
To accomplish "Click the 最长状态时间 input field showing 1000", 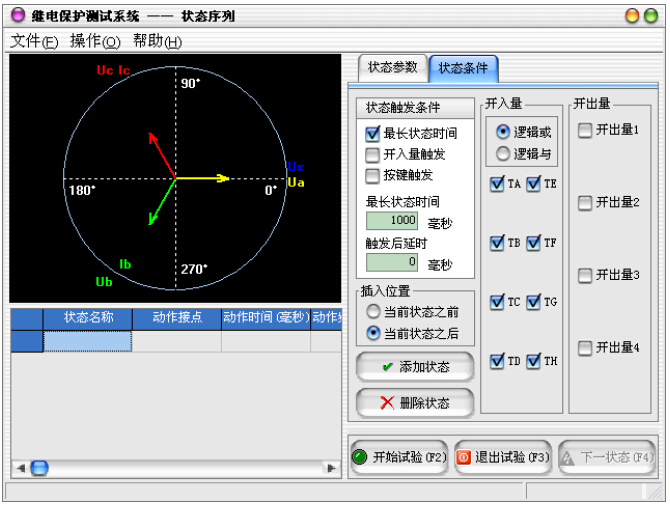I will pyautogui.click(x=391, y=220).
